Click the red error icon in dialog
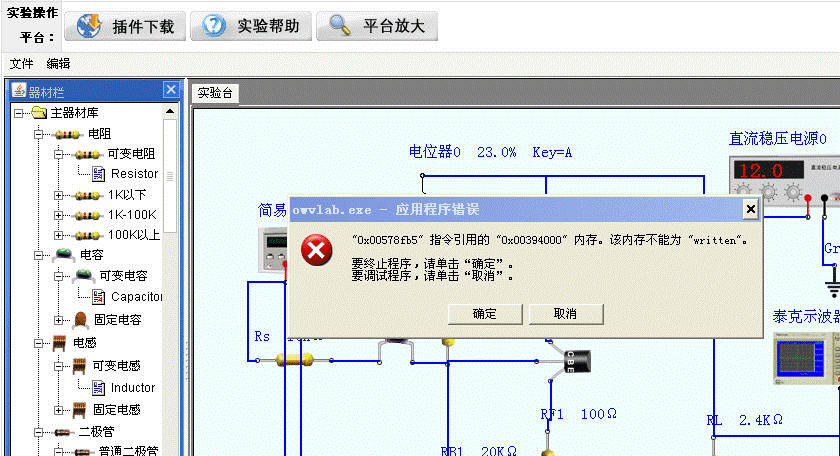 pyautogui.click(x=318, y=249)
